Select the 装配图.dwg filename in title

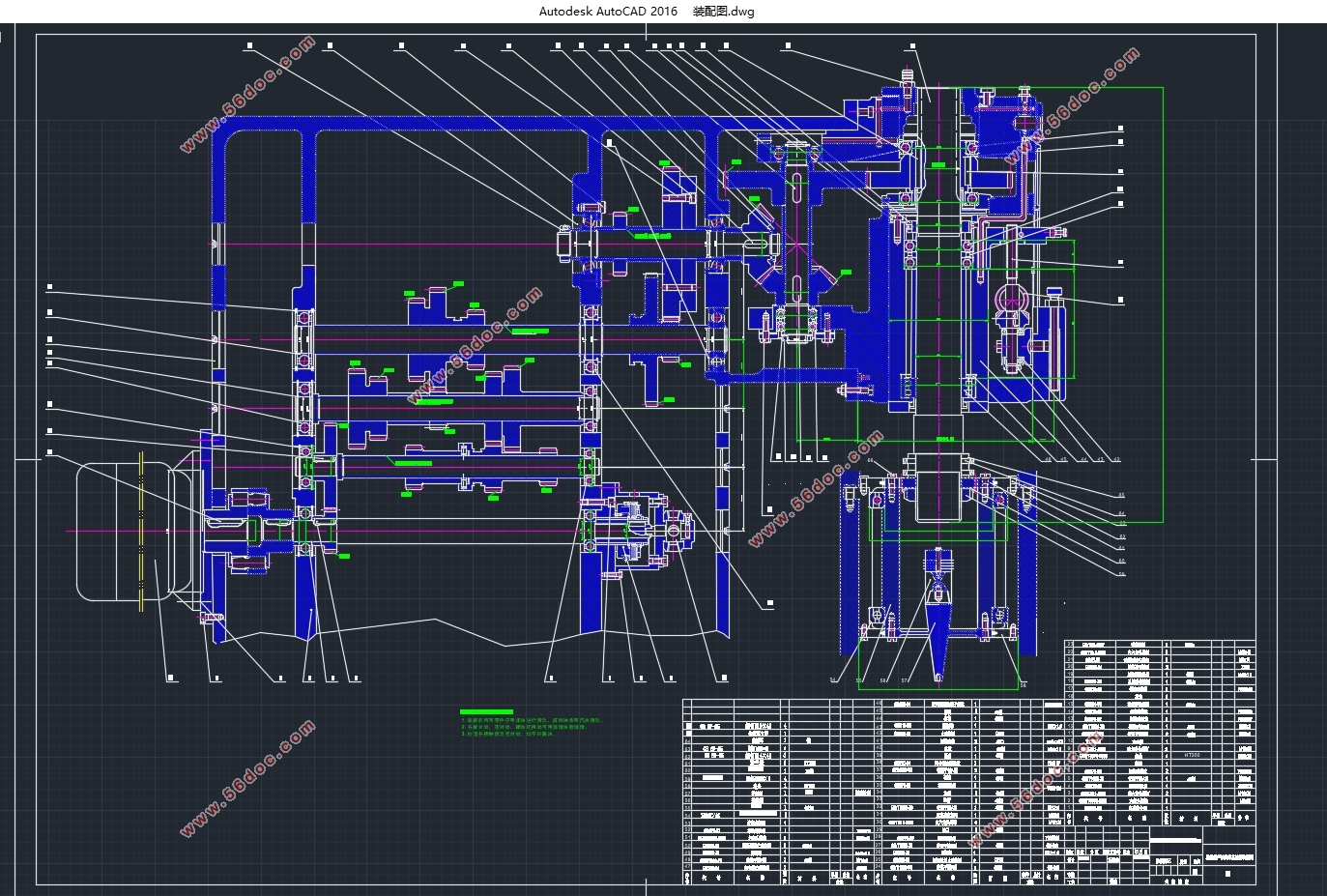724,12
